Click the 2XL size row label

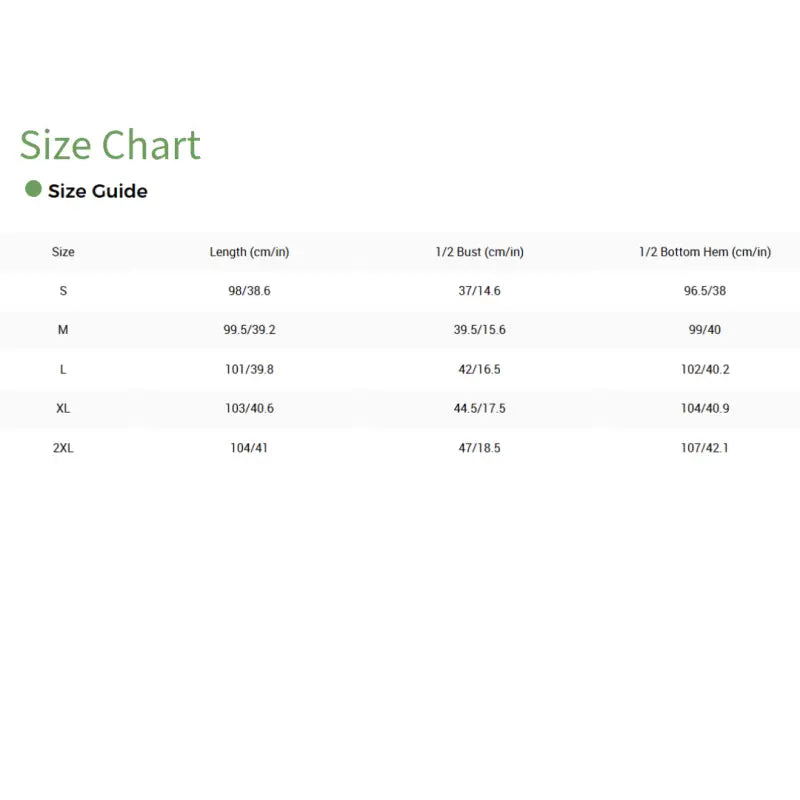[63, 448]
